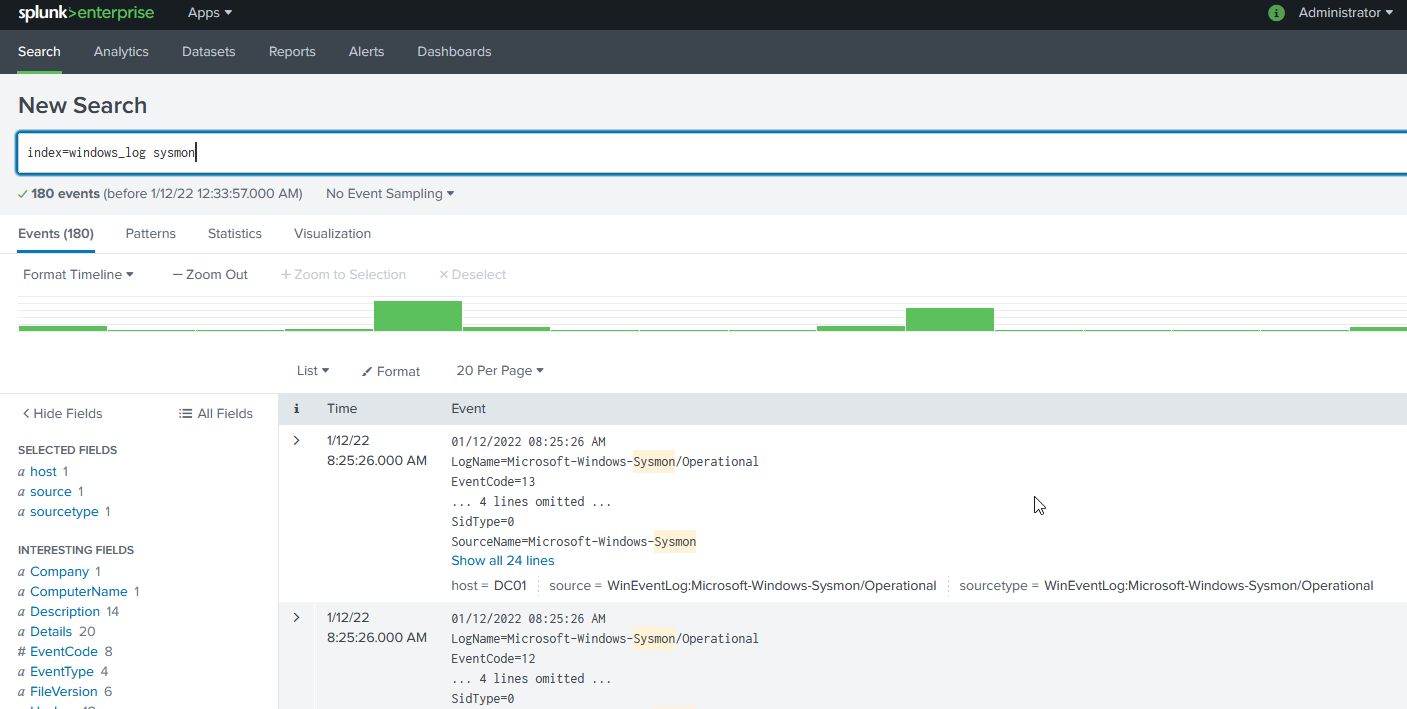Click inside the search query input
This screenshot has height=709, width=1407.
tap(700, 153)
